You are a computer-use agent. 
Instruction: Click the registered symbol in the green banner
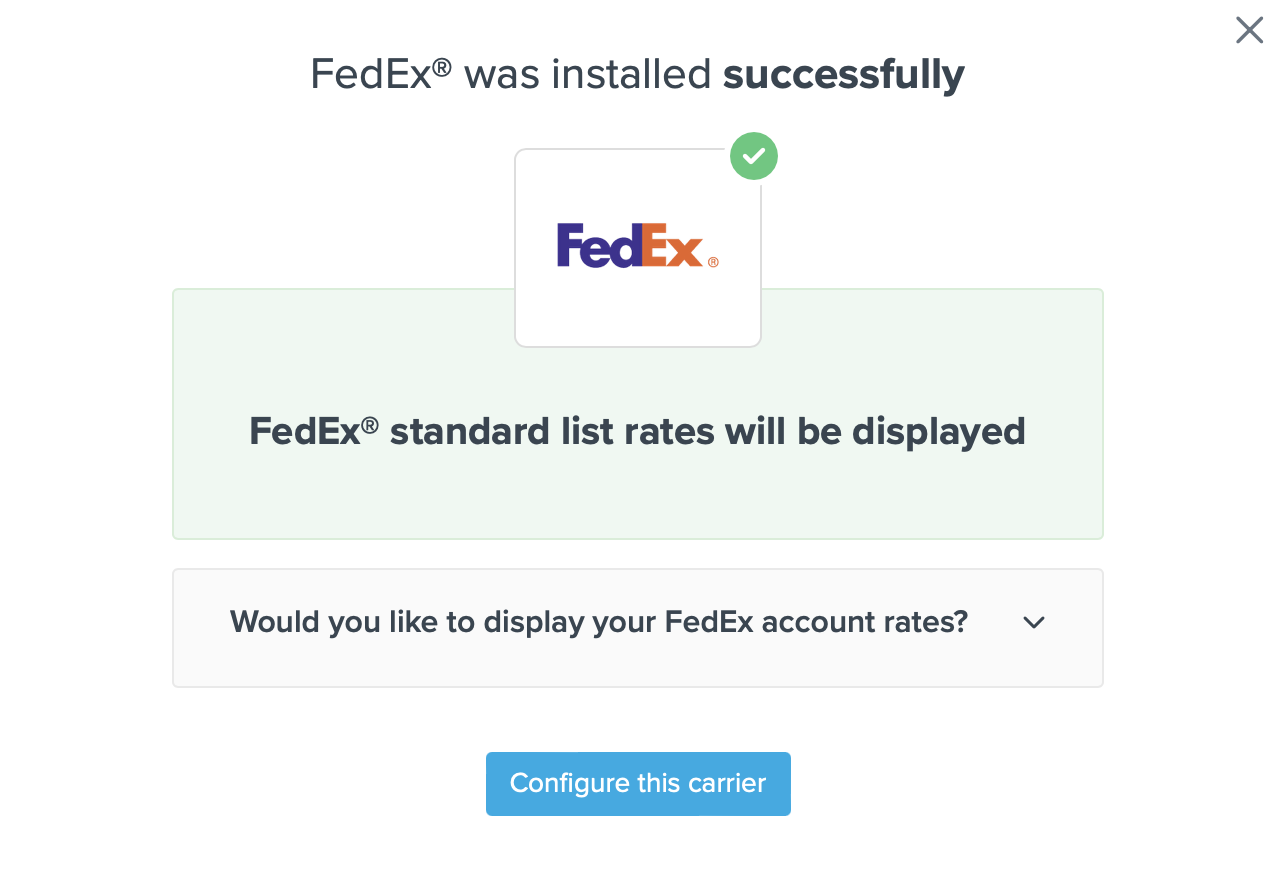pos(369,425)
